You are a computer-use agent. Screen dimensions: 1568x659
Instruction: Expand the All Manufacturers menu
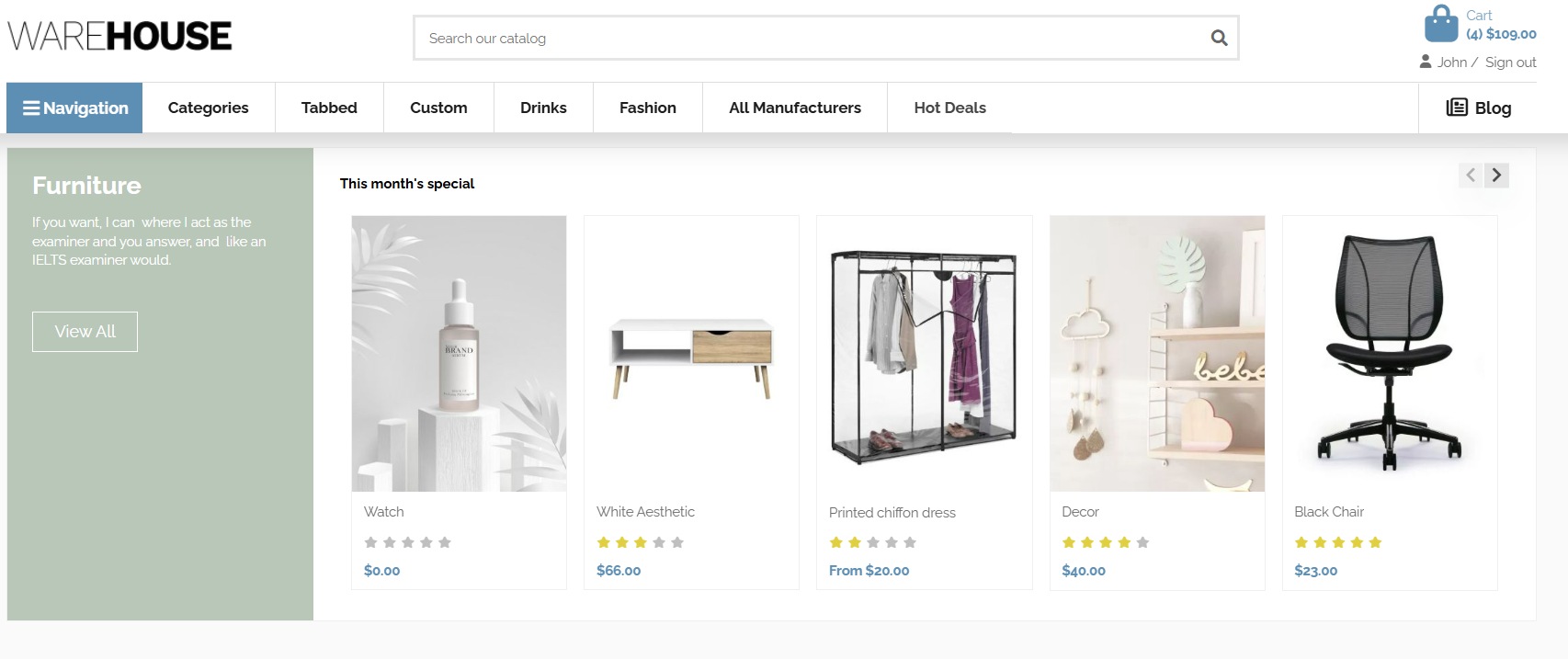point(795,108)
